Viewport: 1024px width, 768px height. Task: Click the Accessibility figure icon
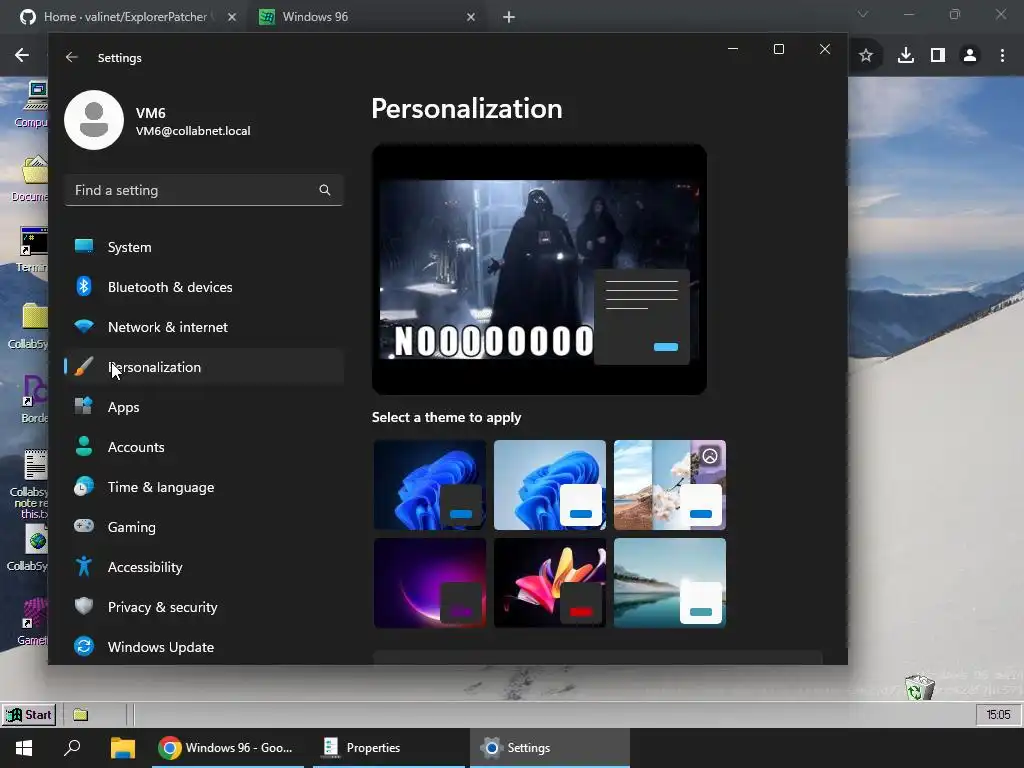(84, 566)
